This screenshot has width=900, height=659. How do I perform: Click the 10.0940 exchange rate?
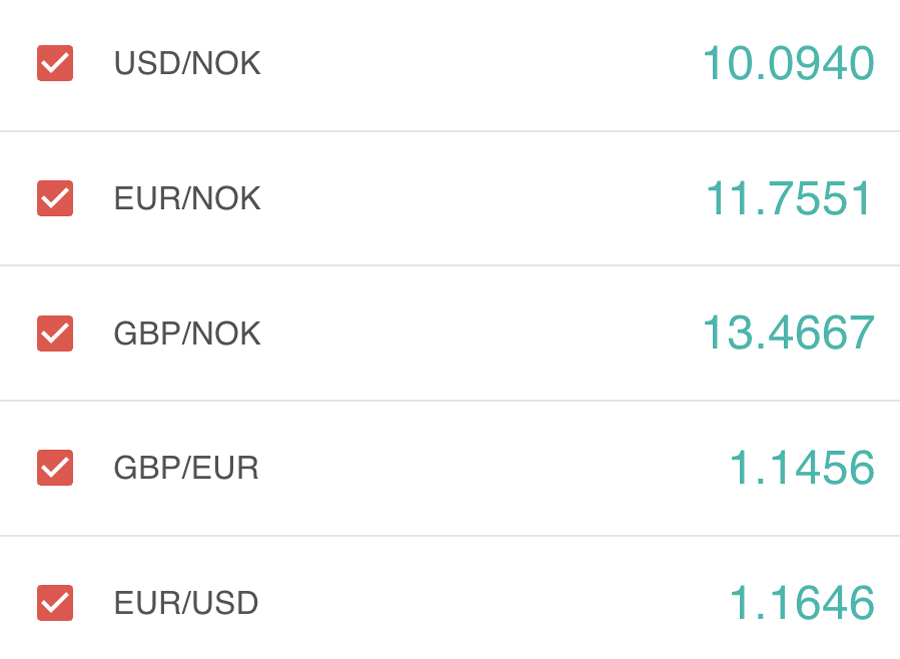coord(788,64)
